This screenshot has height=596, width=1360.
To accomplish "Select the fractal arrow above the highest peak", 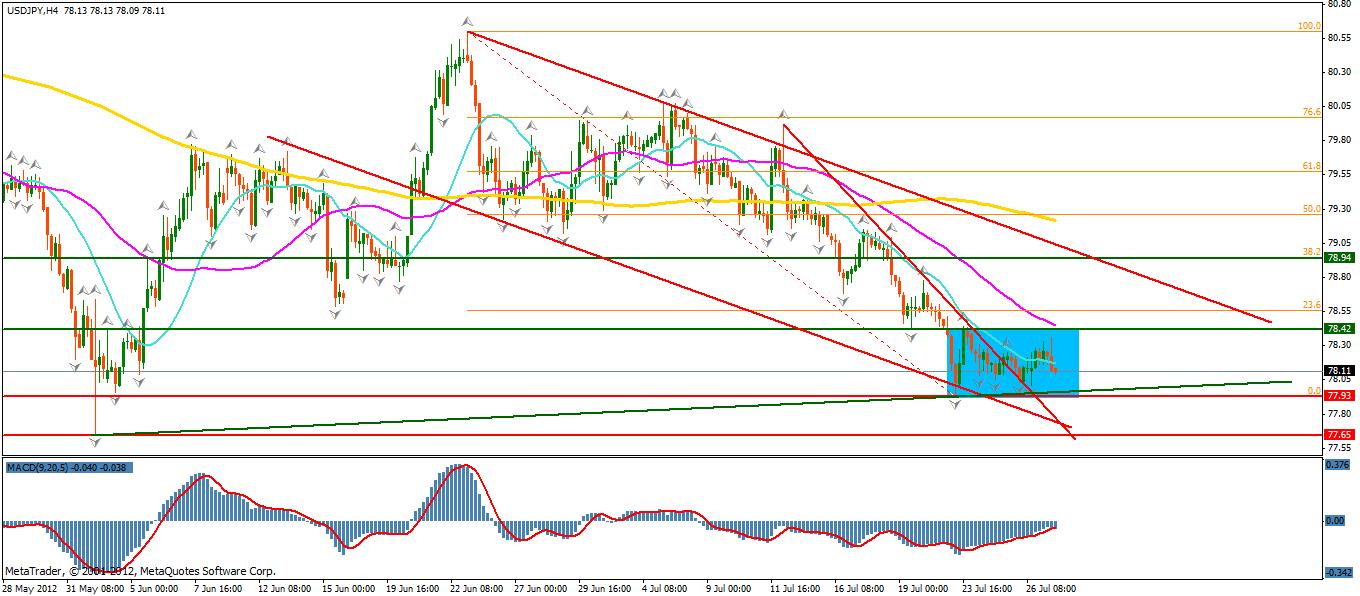I will [x=466, y=20].
